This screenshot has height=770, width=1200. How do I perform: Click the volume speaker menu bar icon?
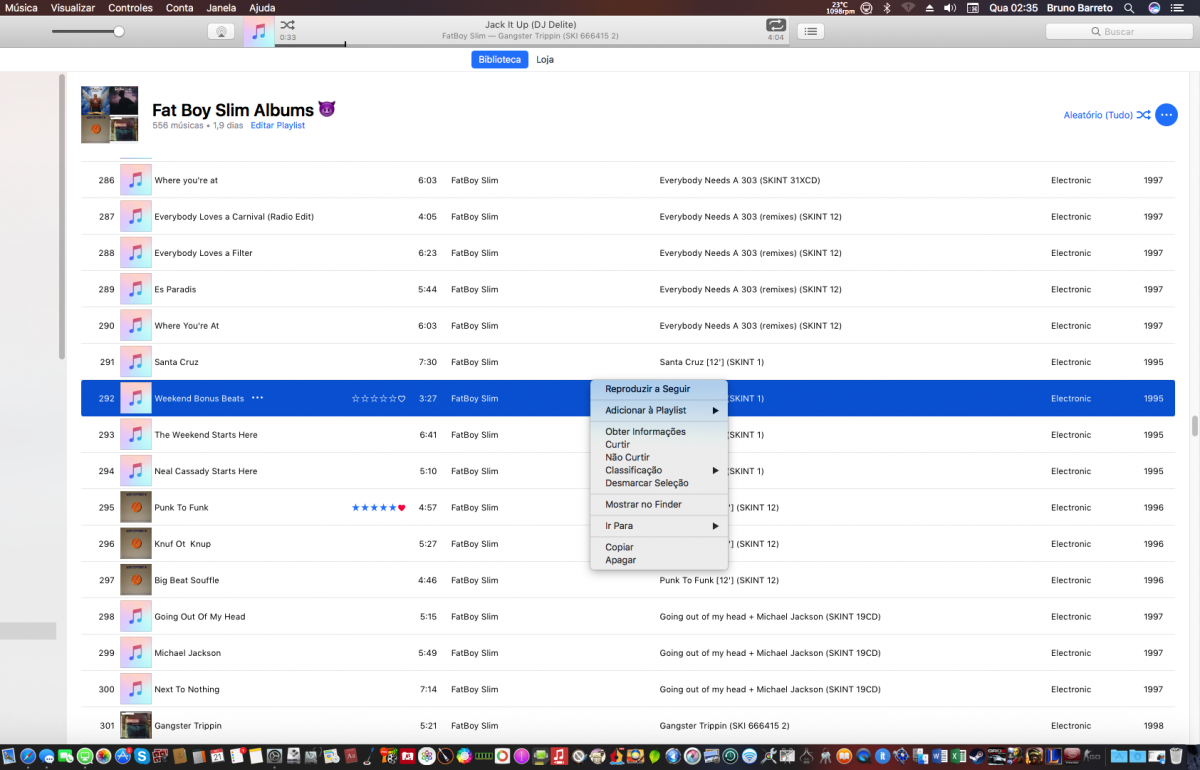[x=949, y=8]
